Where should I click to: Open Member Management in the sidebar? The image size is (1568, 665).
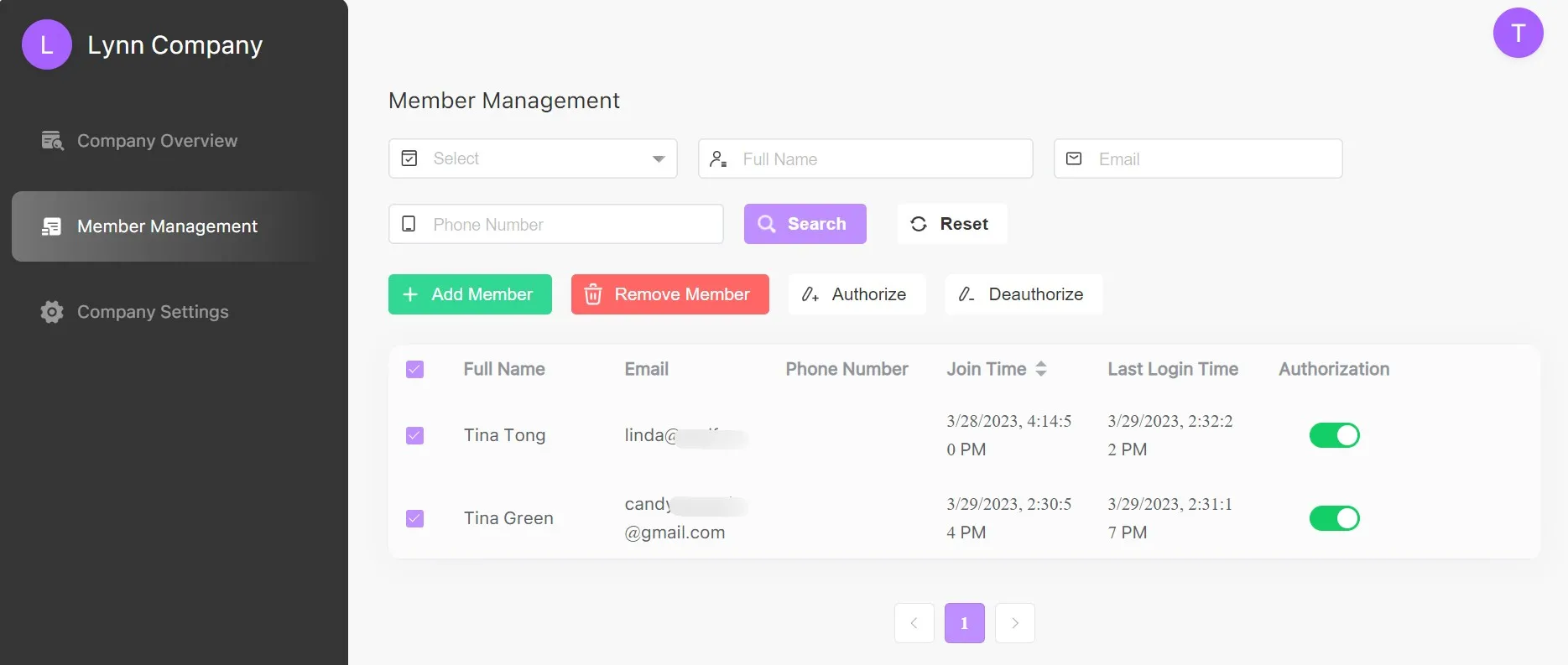click(167, 226)
